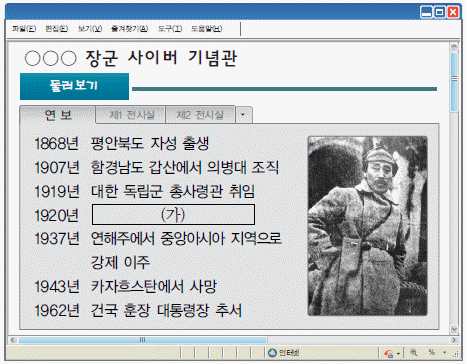Click the 인터넷 globe zone icon
The image size is (466, 364).
[x=272, y=353]
